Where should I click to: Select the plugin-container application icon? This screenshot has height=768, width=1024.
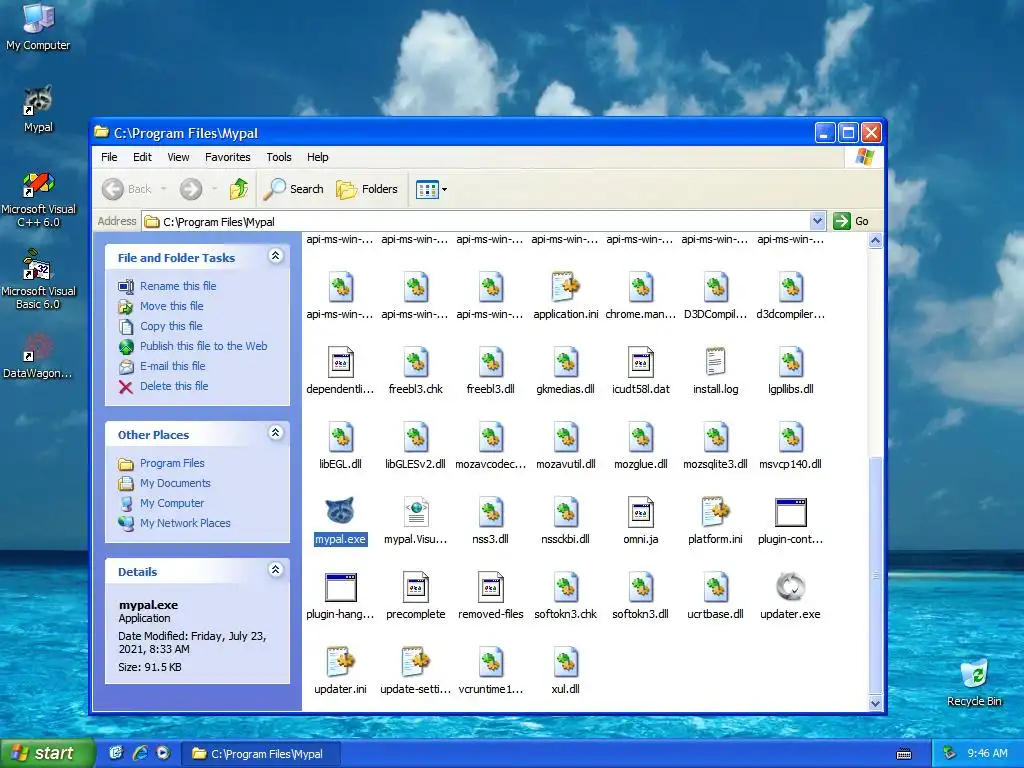[x=790, y=511]
